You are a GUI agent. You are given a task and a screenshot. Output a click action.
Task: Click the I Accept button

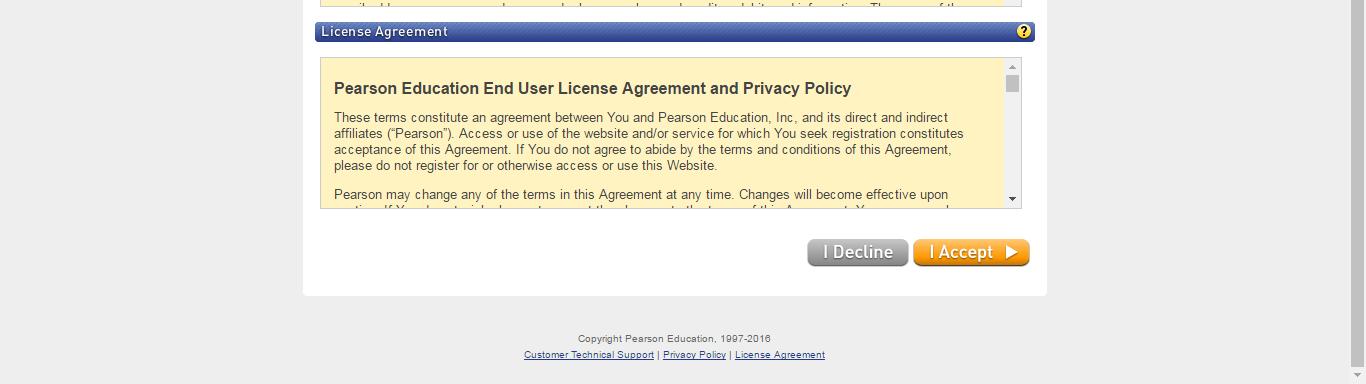[x=971, y=253]
